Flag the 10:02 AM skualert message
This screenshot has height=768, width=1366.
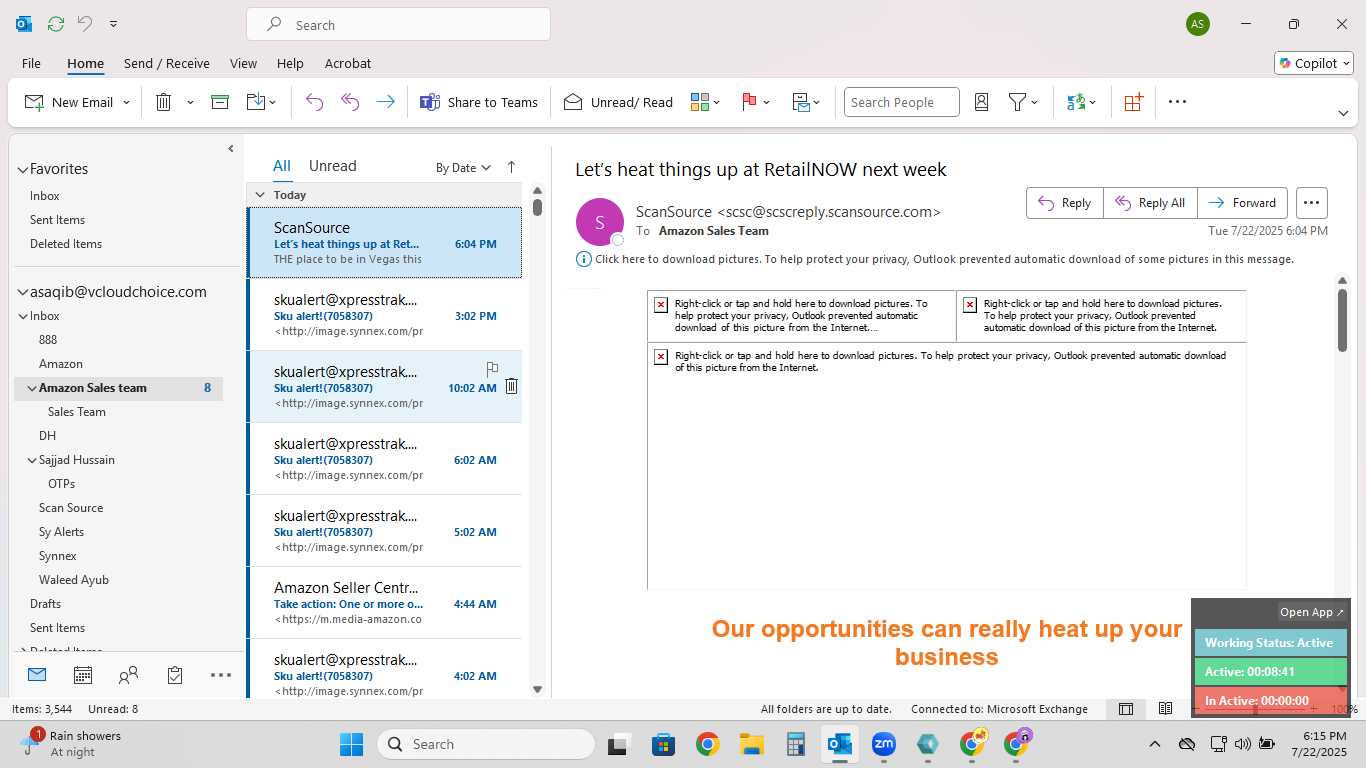coord(492,369)
